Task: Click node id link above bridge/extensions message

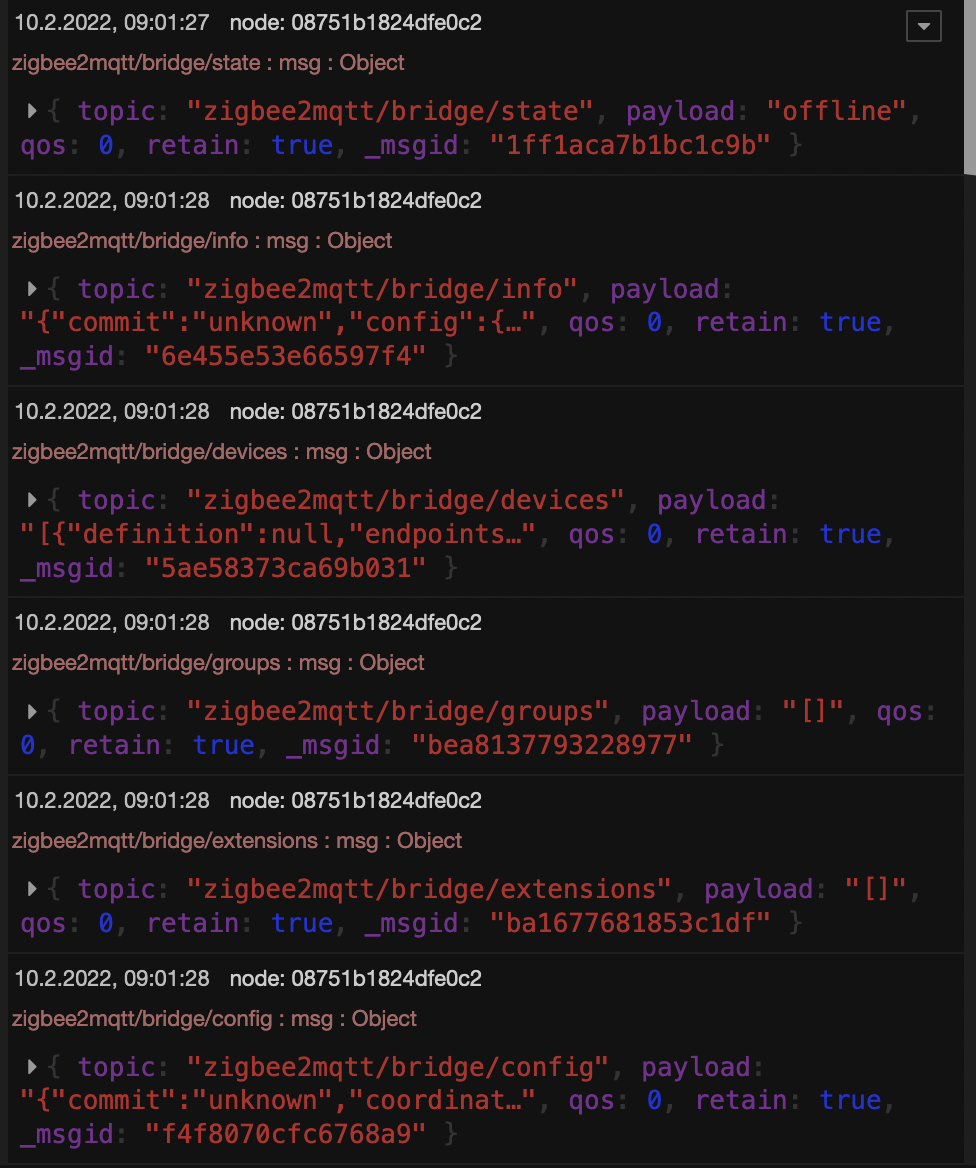Action: tap(355, 801)
